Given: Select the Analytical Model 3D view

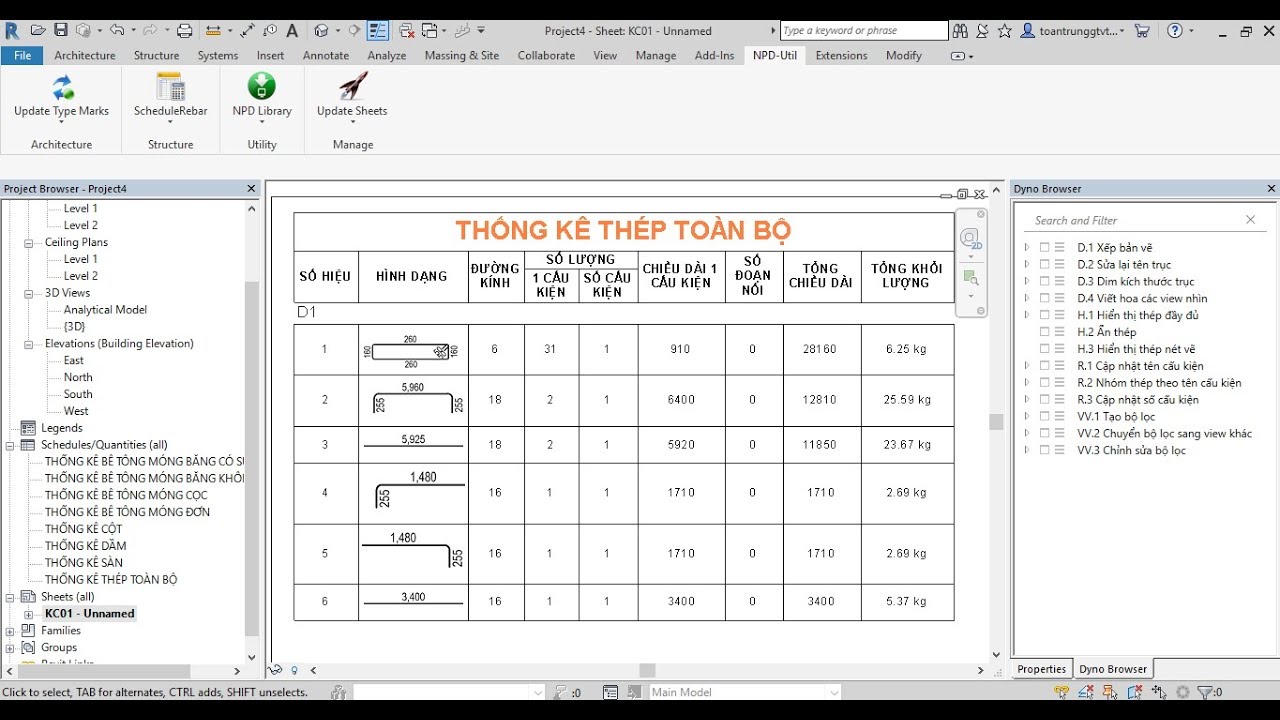Looking at the screenshot, I should coord(105,310).
